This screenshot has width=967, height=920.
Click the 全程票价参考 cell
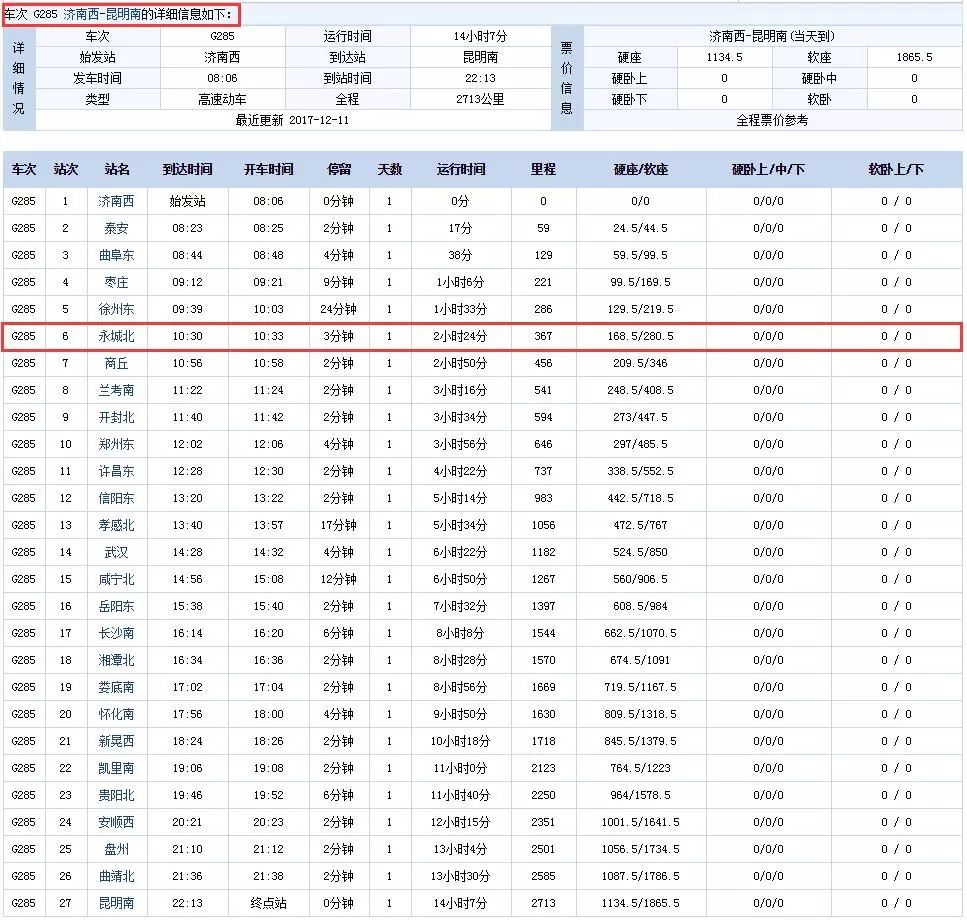(772, 120)
